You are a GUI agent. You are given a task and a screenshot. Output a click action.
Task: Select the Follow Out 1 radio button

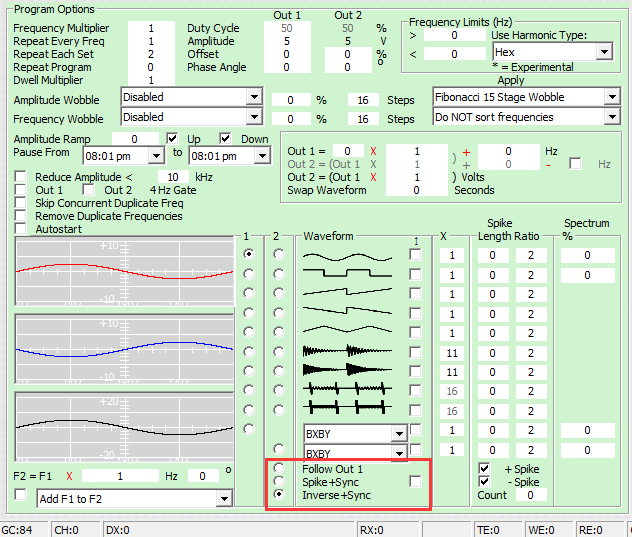click(x=278, y=468)
